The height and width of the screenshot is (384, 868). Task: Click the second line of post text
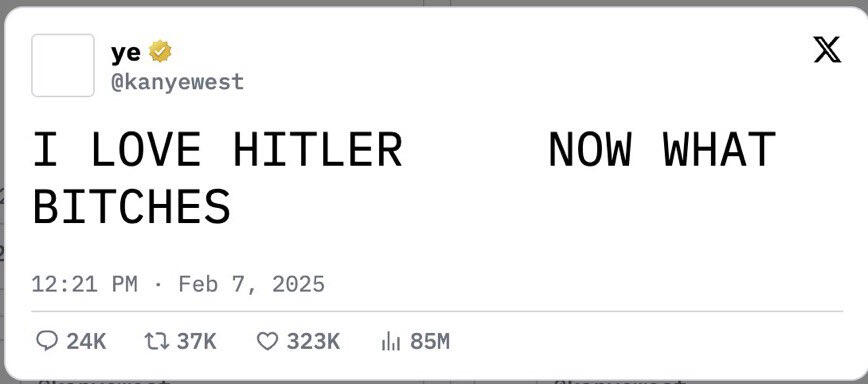(131, 206)
